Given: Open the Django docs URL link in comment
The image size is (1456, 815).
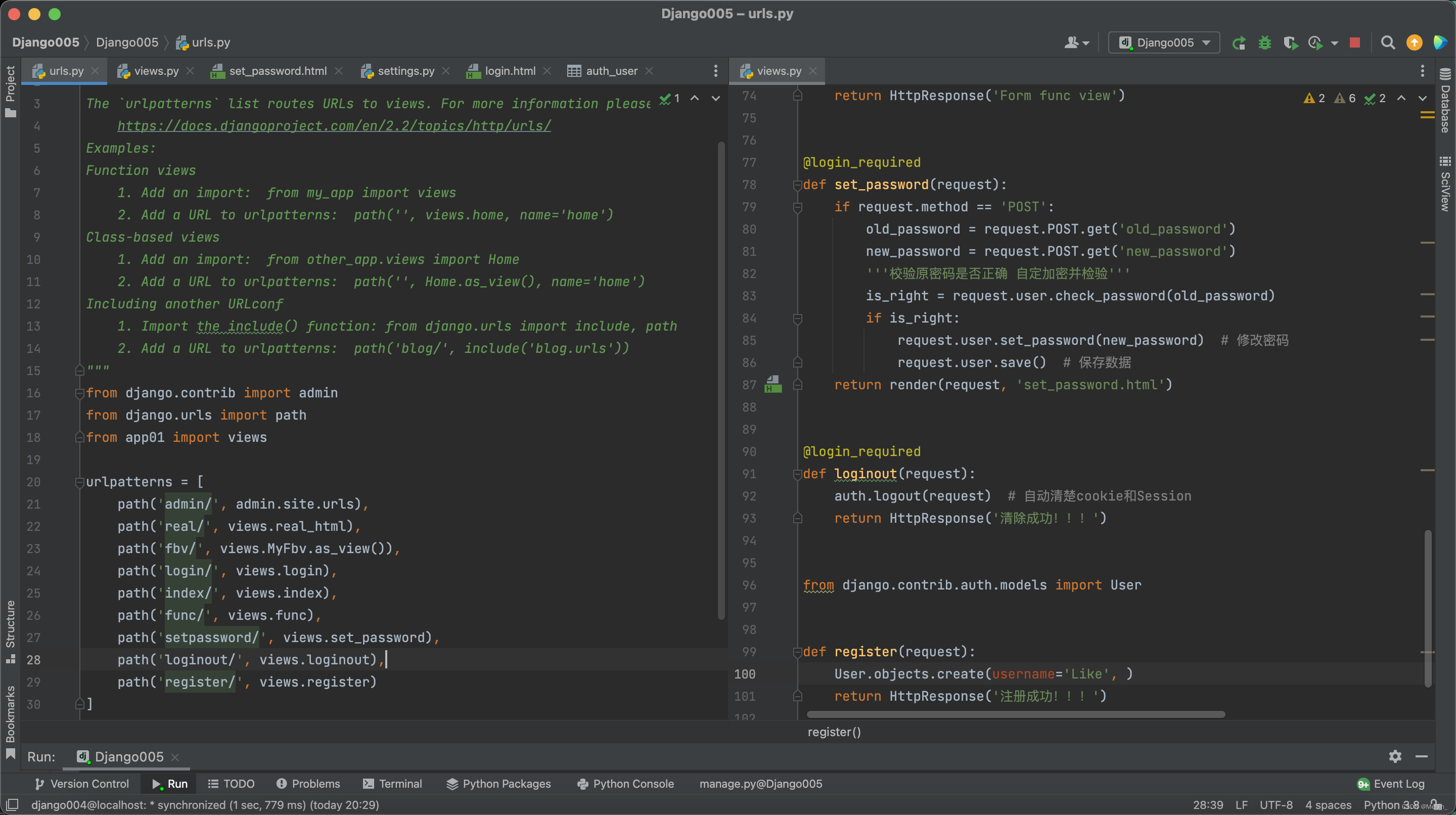Looking at the screenshot, I should tap(334, 125).
